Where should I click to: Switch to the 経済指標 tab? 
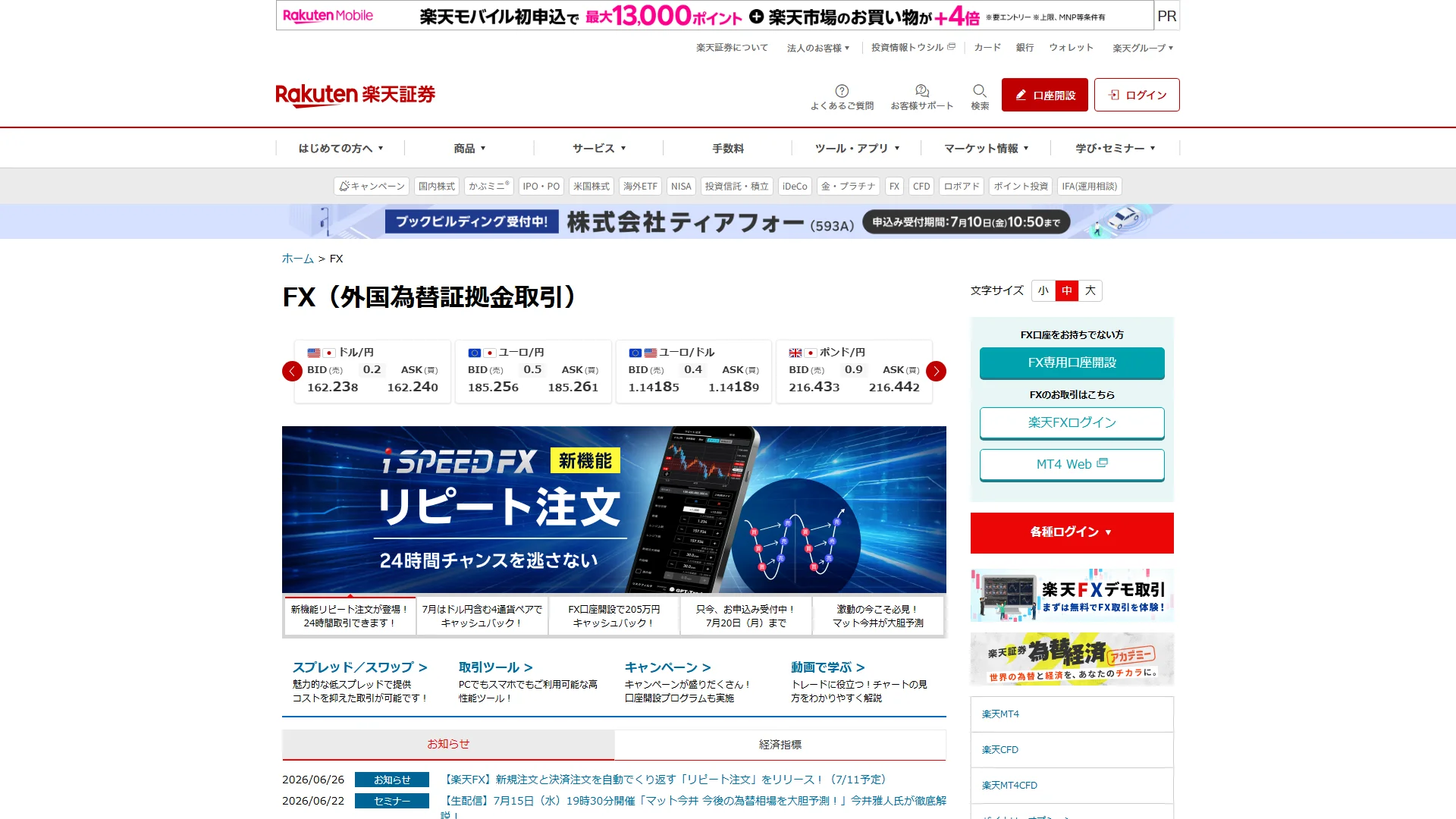click(780, 745)
